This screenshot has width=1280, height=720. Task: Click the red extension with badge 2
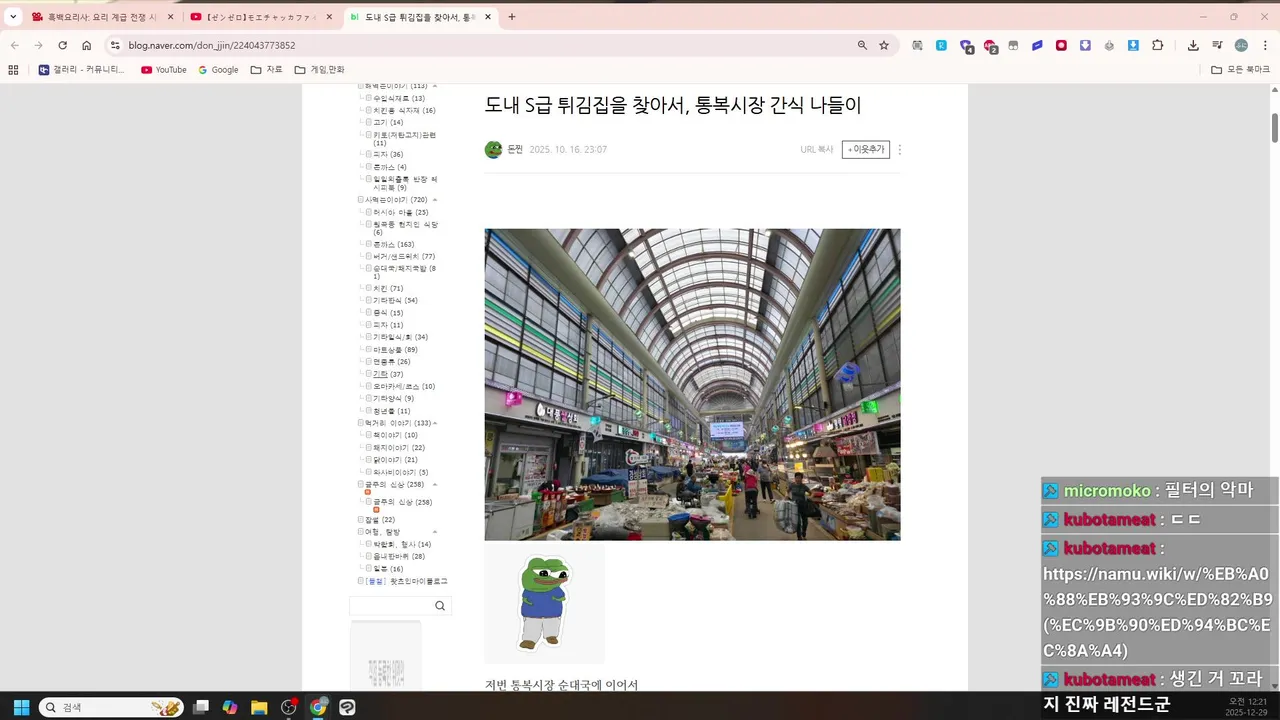[990, 46]
